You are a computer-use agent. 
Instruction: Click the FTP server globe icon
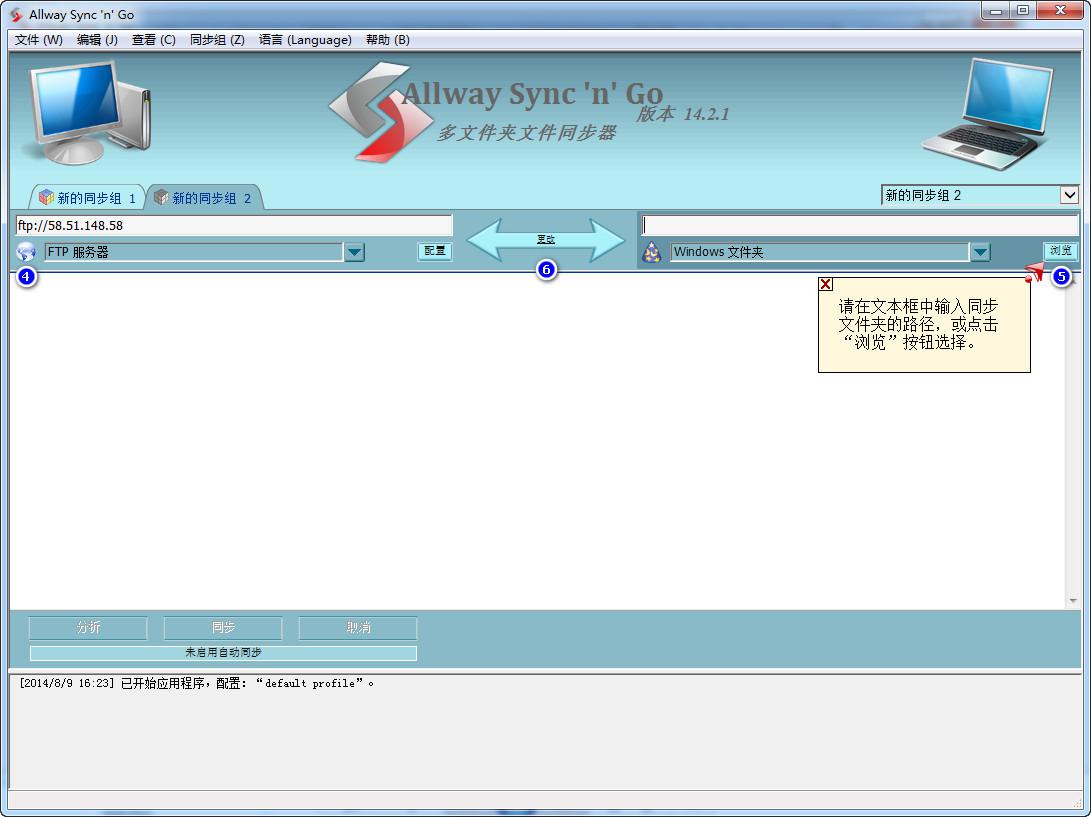(x=26, y=251)
